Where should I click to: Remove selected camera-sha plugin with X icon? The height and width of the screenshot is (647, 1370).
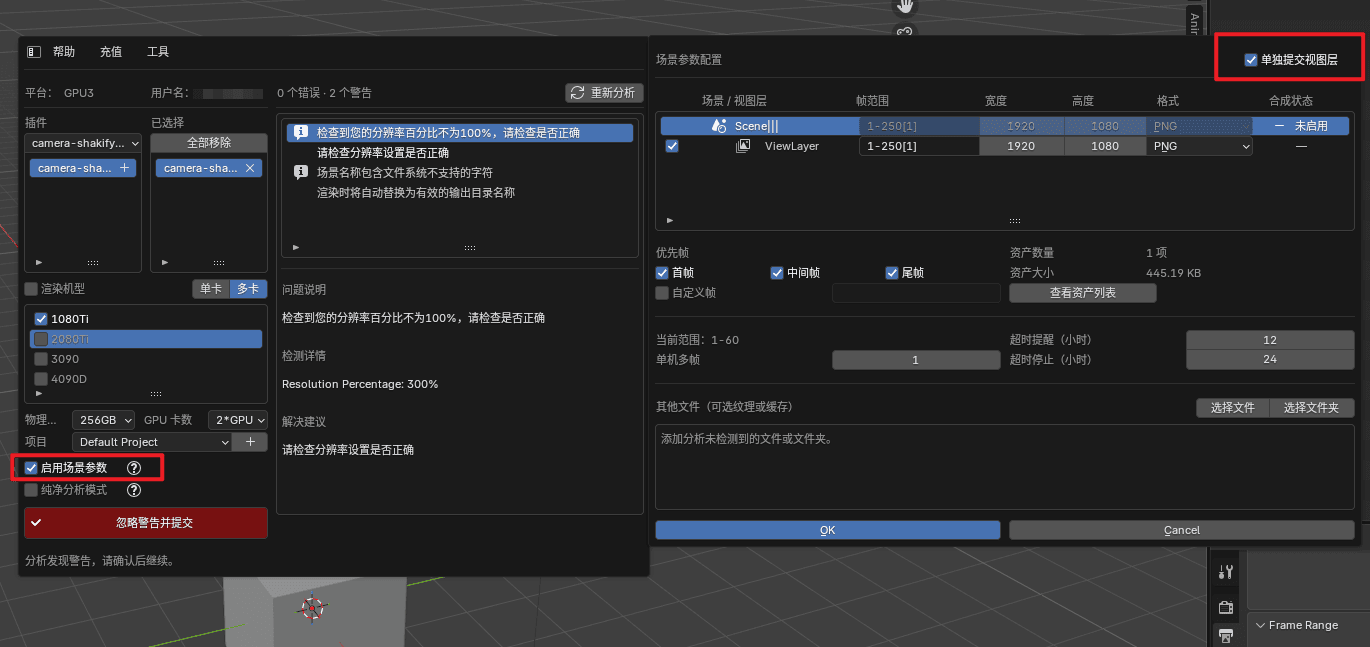click(250, 168)
